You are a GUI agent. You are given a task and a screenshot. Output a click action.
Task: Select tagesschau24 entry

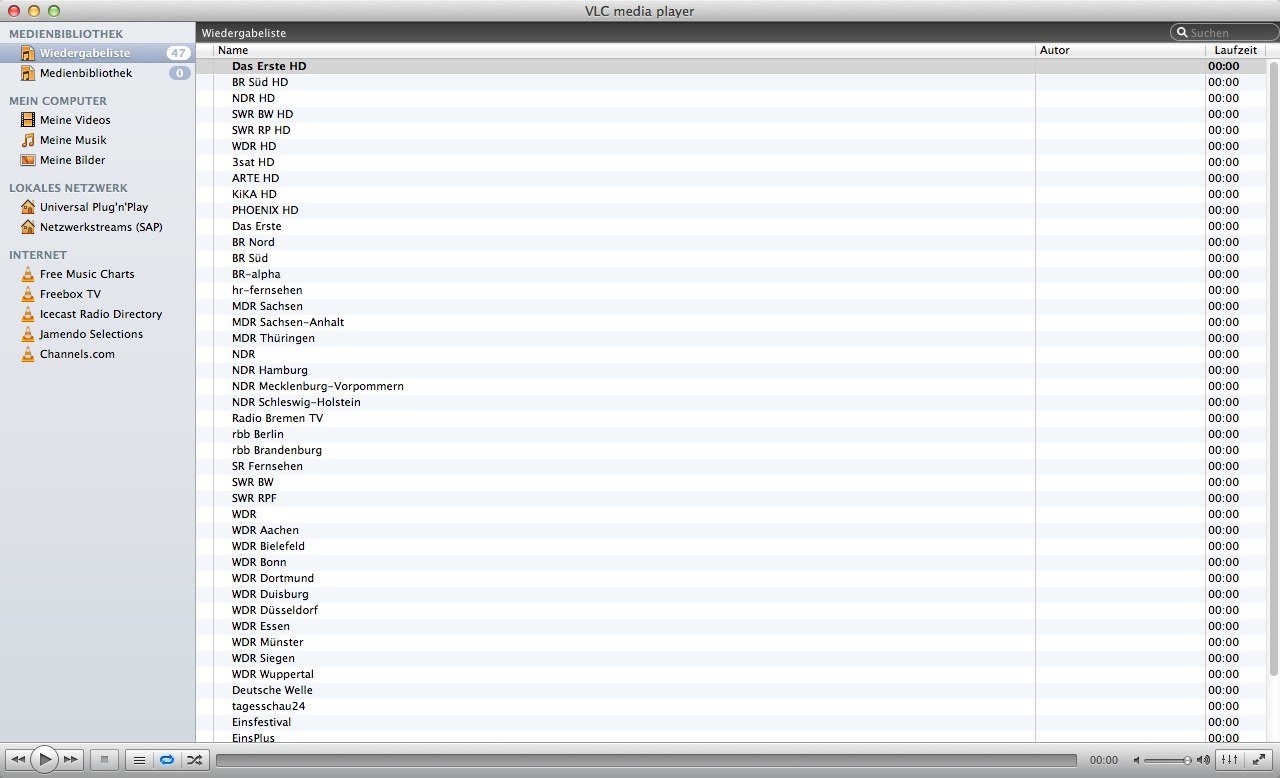pos(731,706)
